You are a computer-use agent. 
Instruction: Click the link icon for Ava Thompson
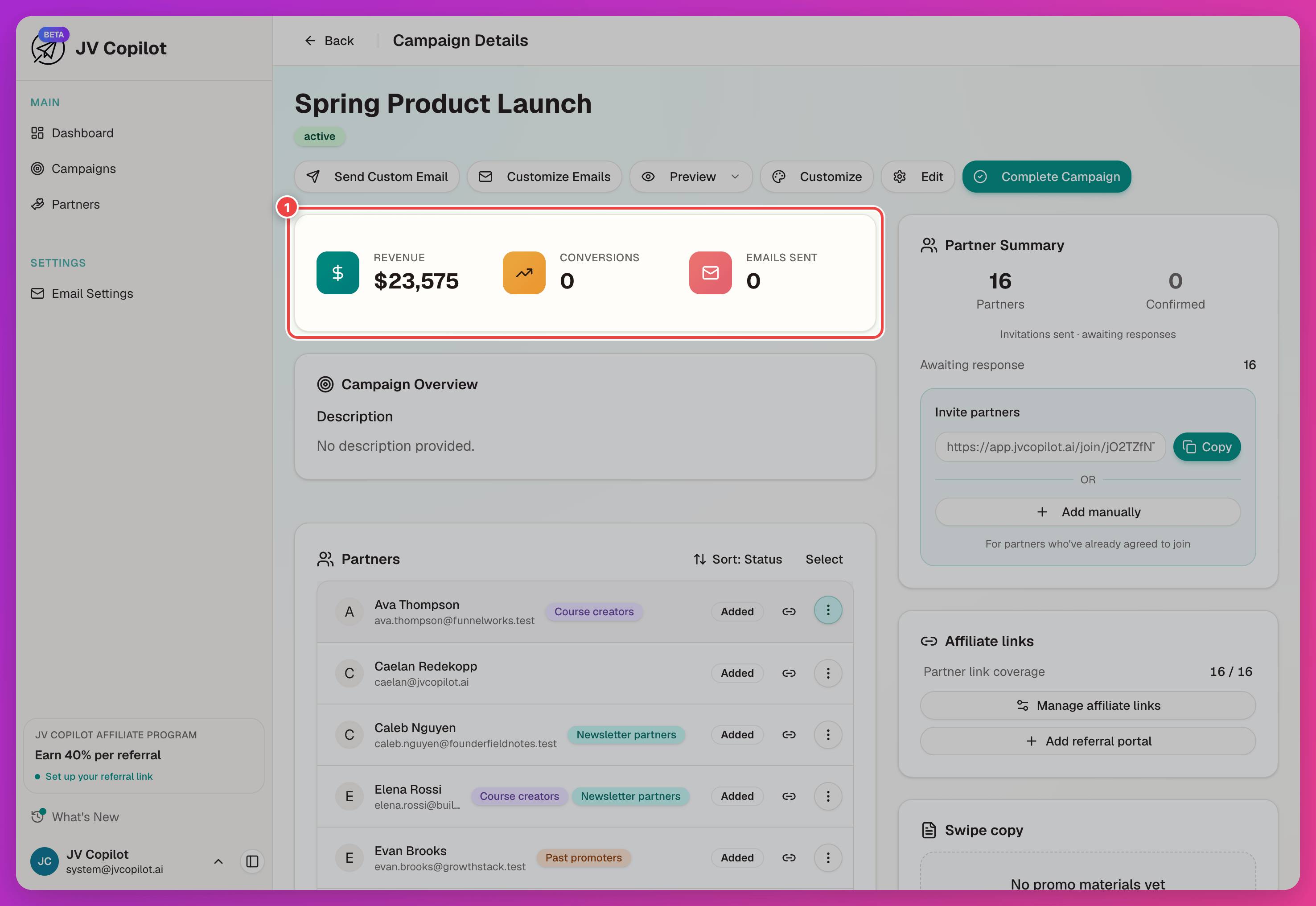789,612
